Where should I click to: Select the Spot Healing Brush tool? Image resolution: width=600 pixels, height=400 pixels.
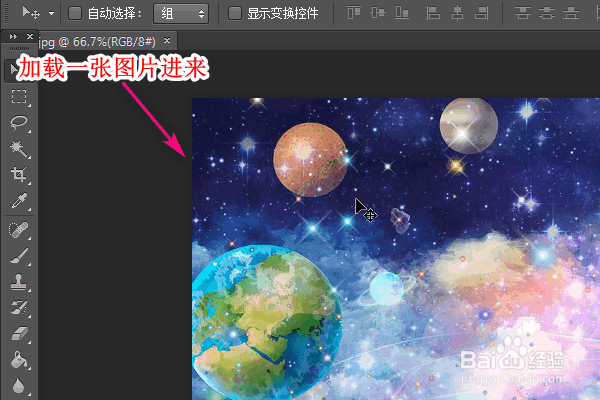click(19, 230)
